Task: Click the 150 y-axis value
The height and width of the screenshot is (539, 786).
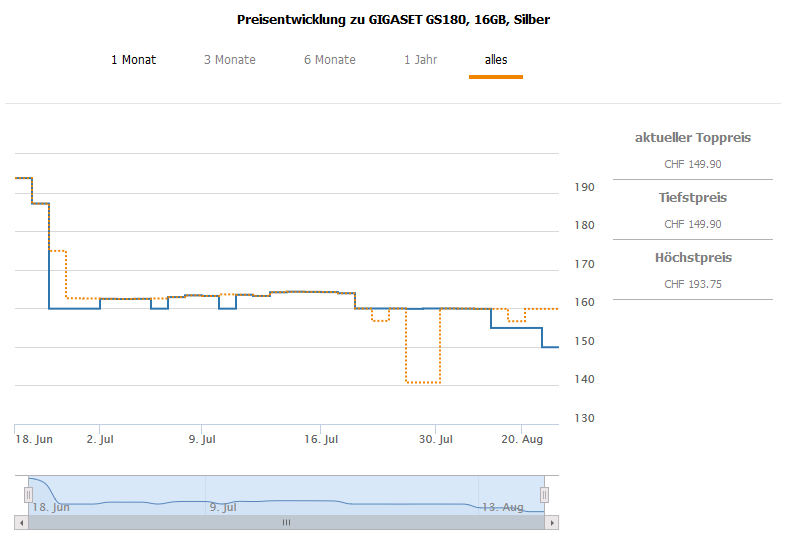Action: pos(584,341)
